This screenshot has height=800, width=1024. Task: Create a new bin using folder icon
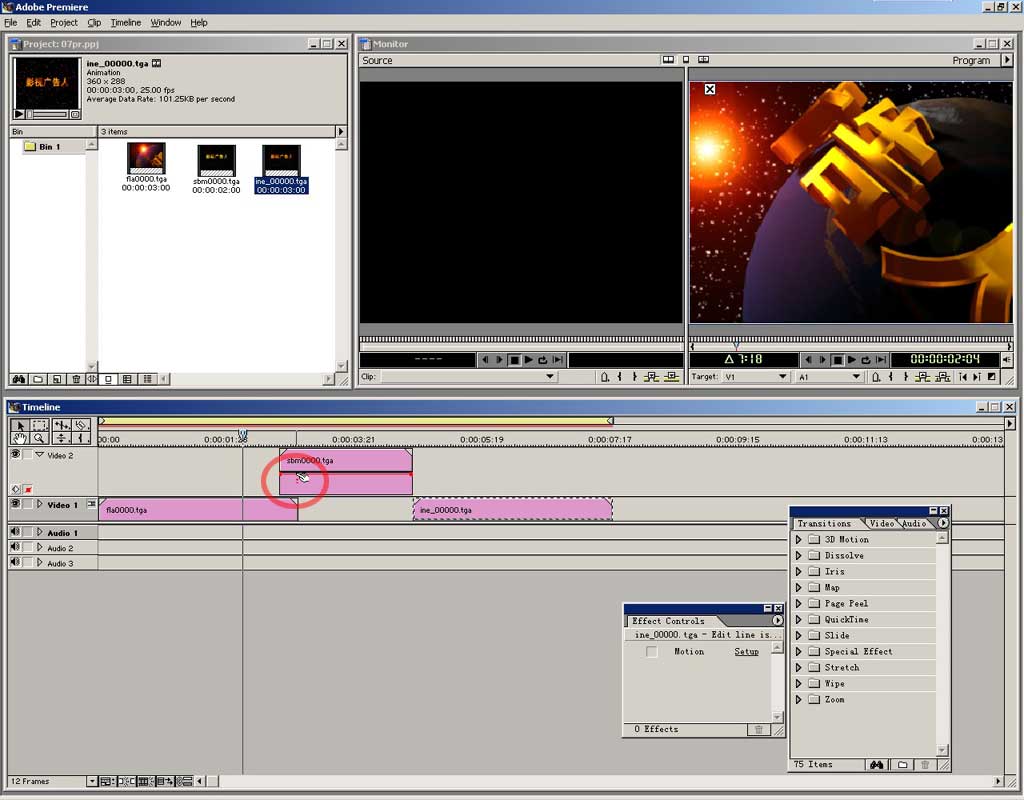pos(37,379)
